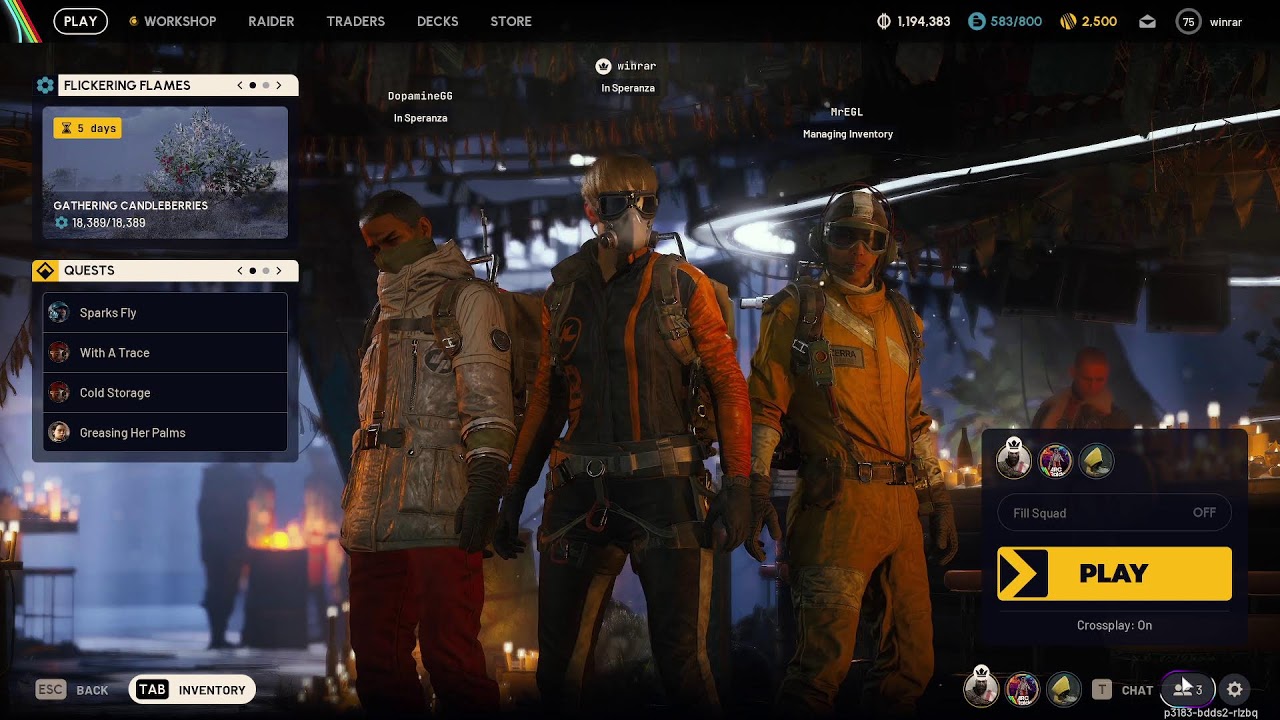Select the second Quests page dot
Image resolution: width=1280 pixels, height=720 pixels.
(265, 270)
